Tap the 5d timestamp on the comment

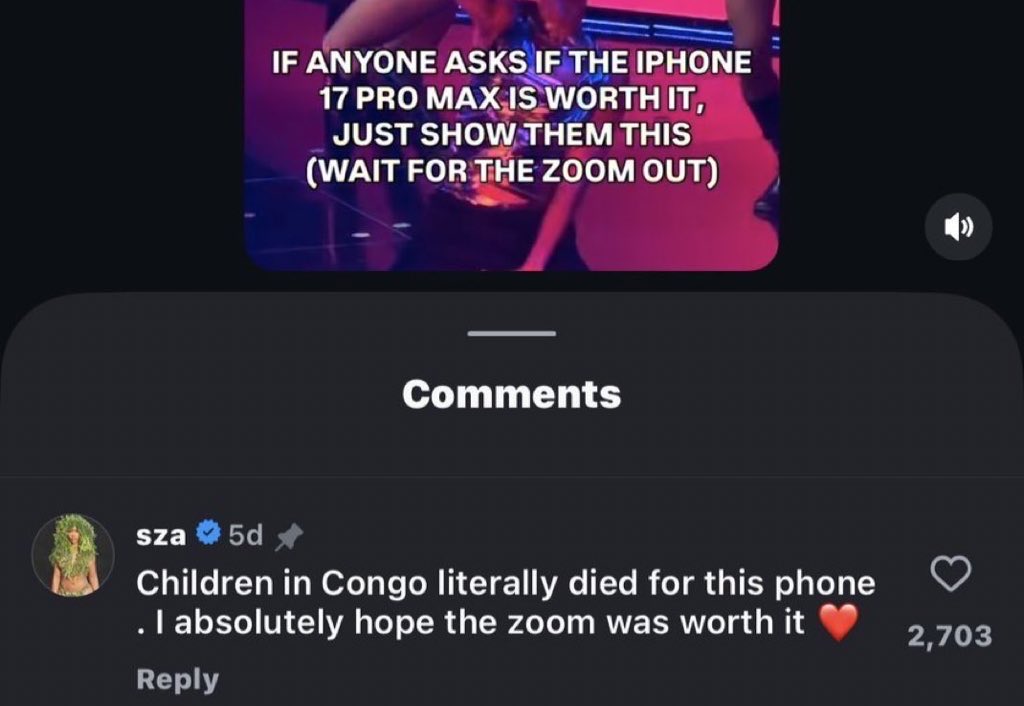pyautogui.click(x=246, y=536)
